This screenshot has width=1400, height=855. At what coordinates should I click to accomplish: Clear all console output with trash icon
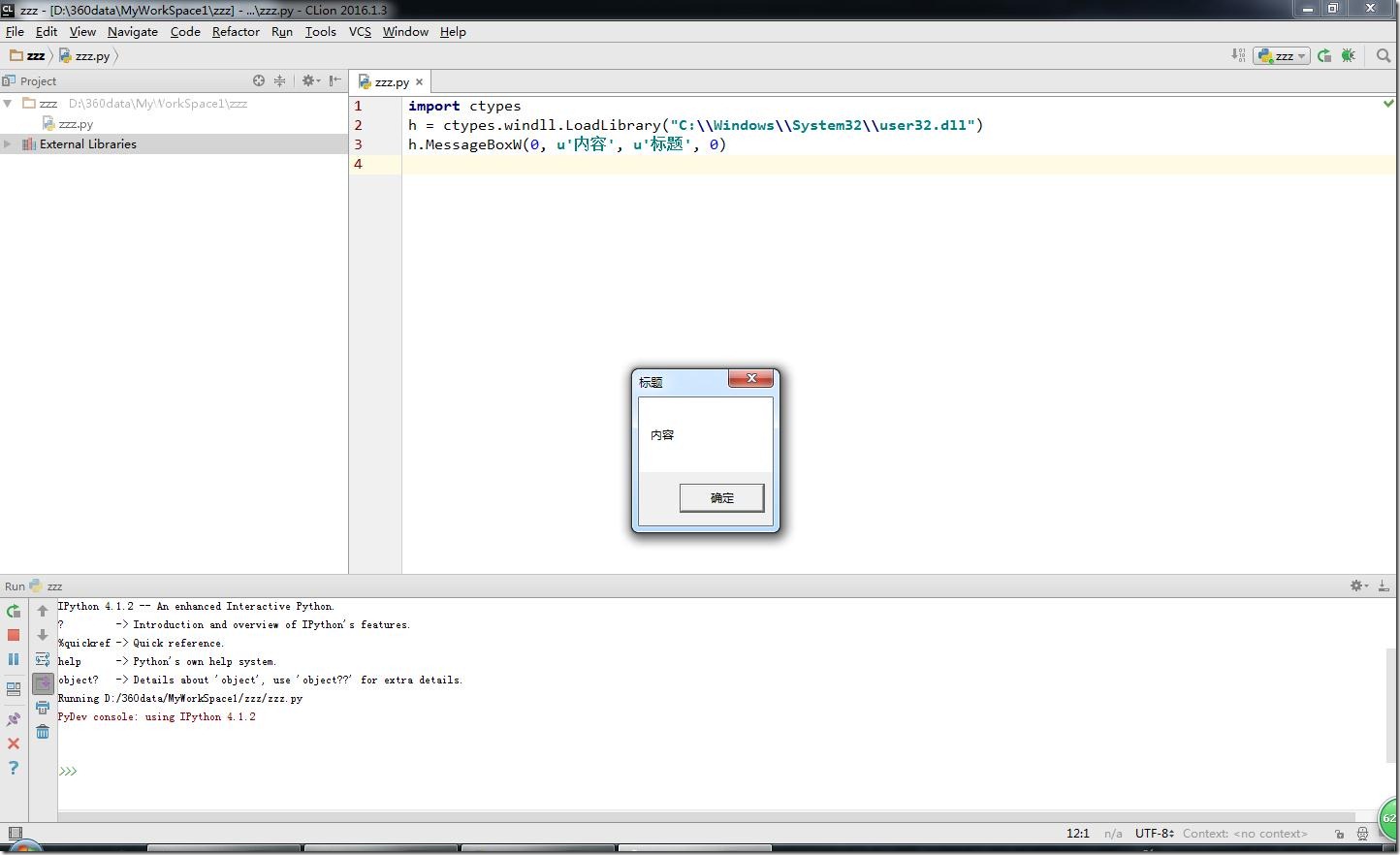pos(43,732)
